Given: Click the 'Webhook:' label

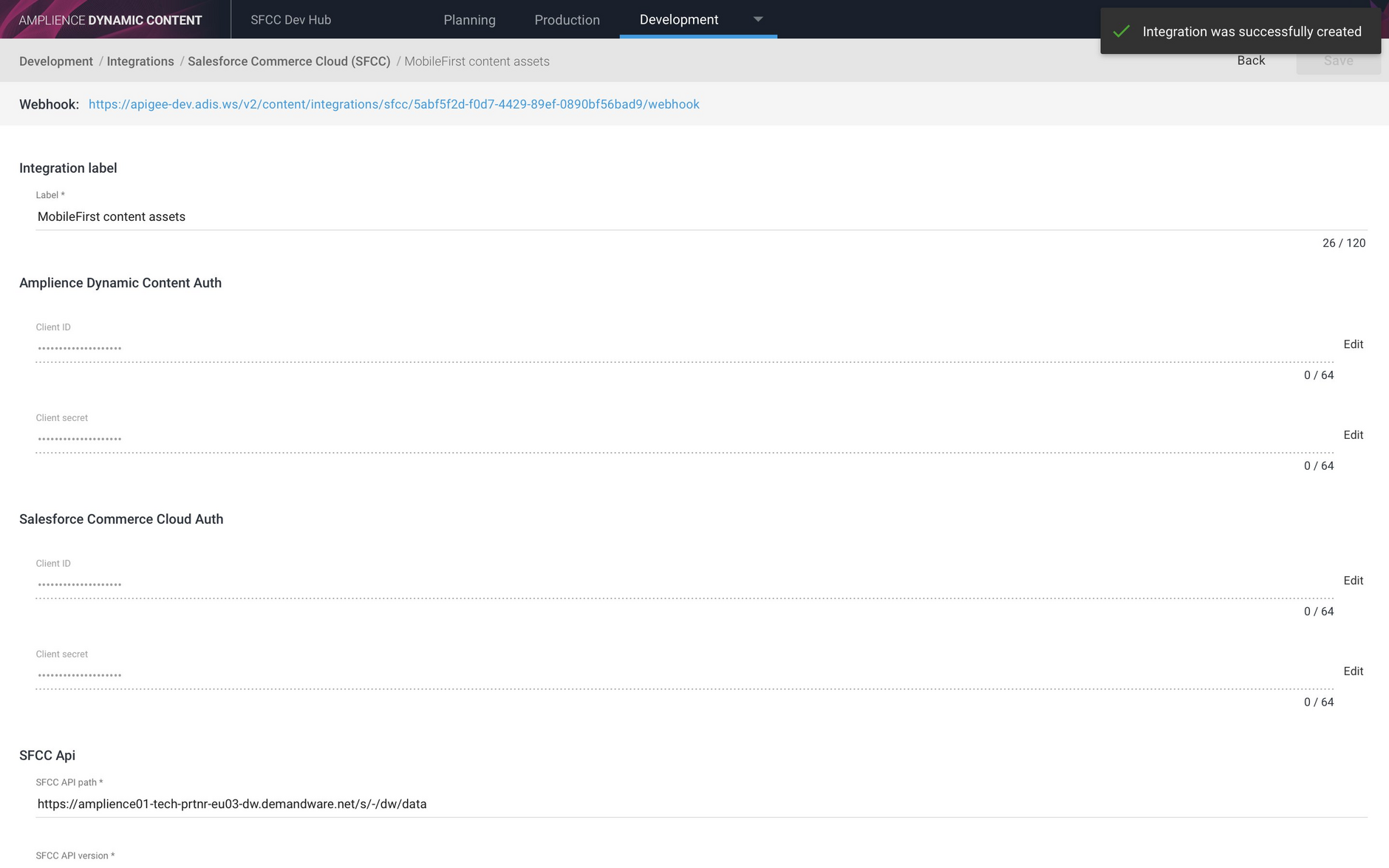Looking at the screenshot, I should (x=49, y=104).
